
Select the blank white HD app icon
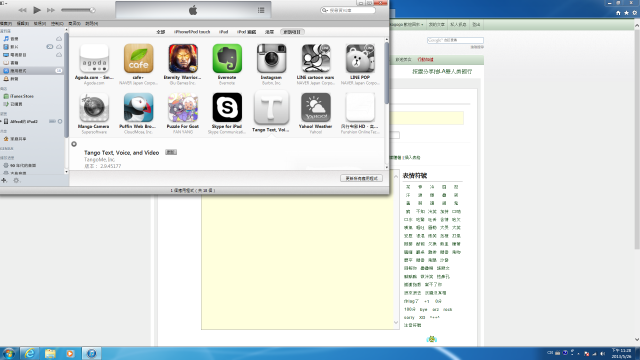tap(360, 108)
